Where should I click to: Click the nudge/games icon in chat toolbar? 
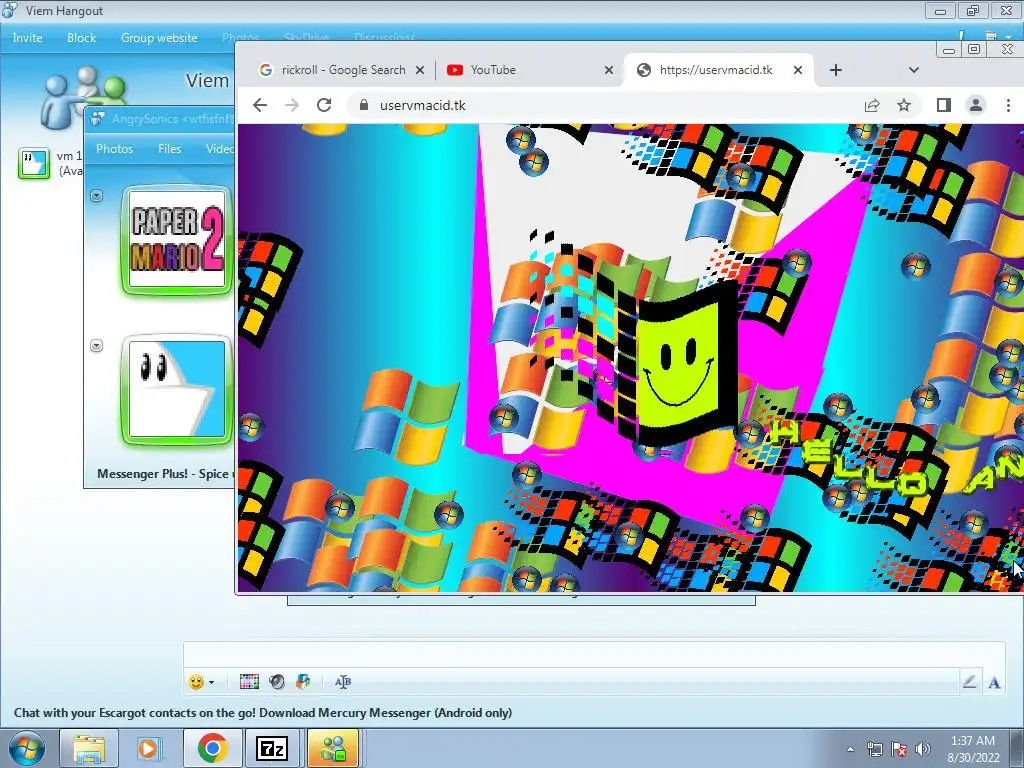point(303,682)
